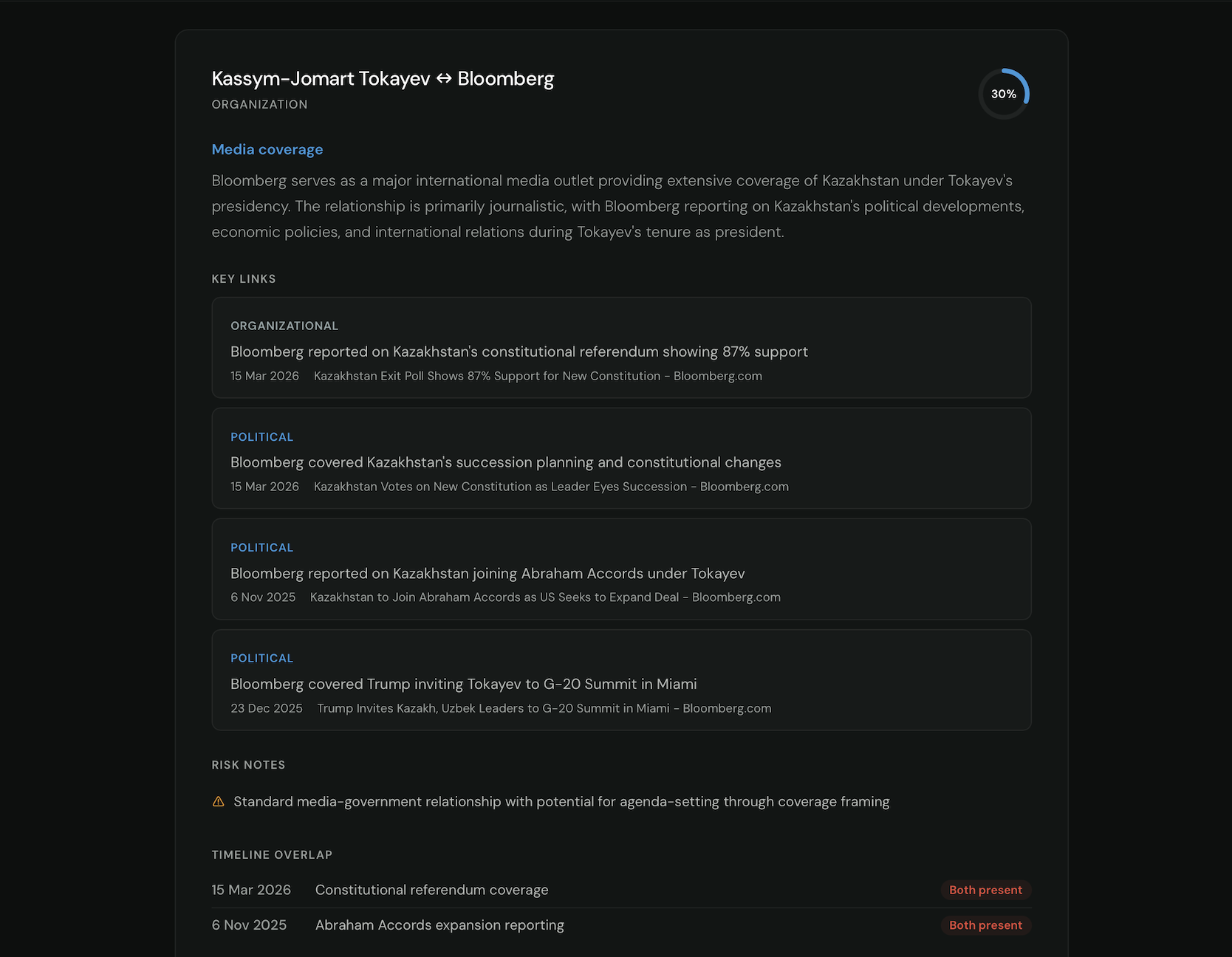Click '15 Mar 2026' date in referendum card
The image size is (1232, 957).
click(264, 376)
